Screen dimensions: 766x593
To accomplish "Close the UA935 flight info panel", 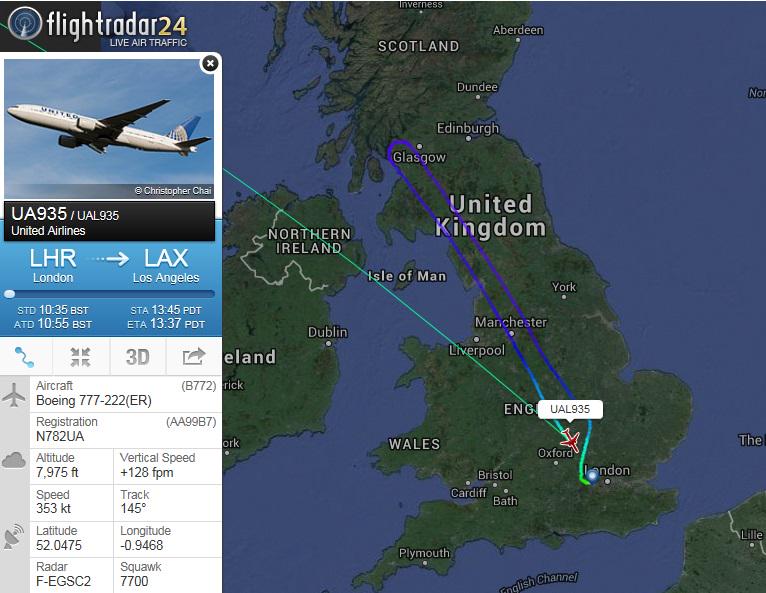I will (210, 64).
